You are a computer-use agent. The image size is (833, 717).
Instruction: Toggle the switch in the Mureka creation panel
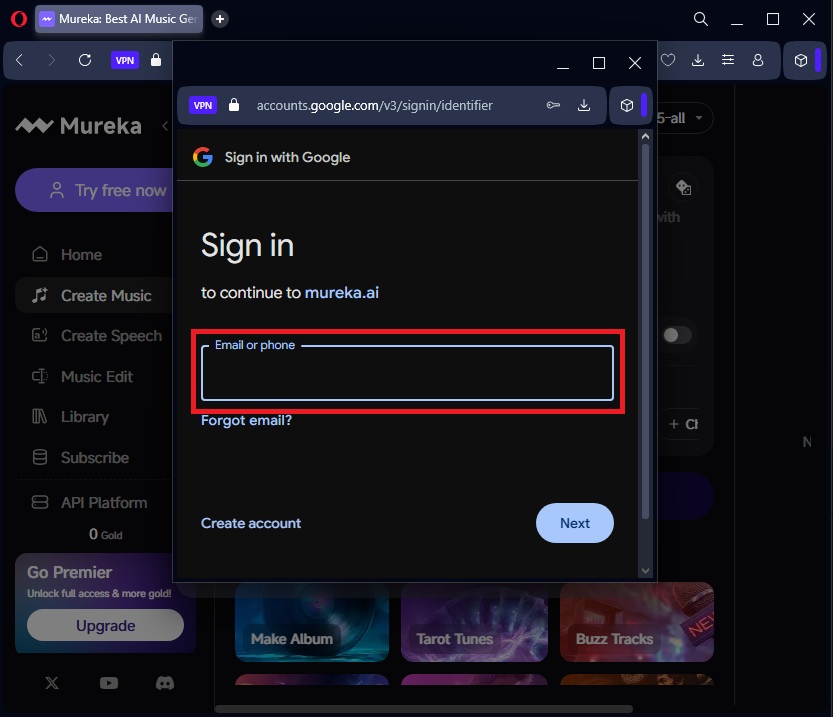(x=677, y=335)
